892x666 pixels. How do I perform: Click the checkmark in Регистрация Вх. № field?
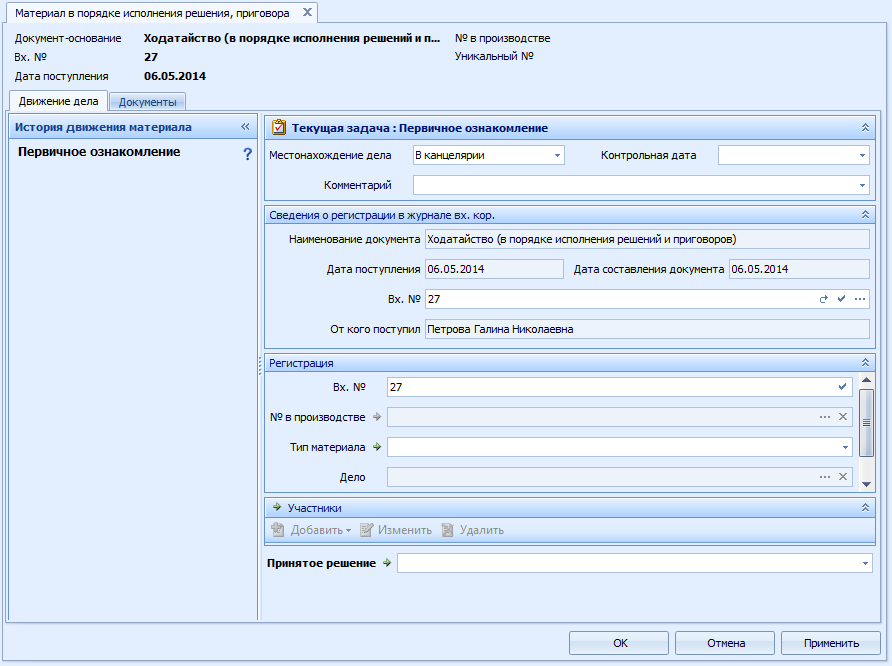tap(843, 387)
